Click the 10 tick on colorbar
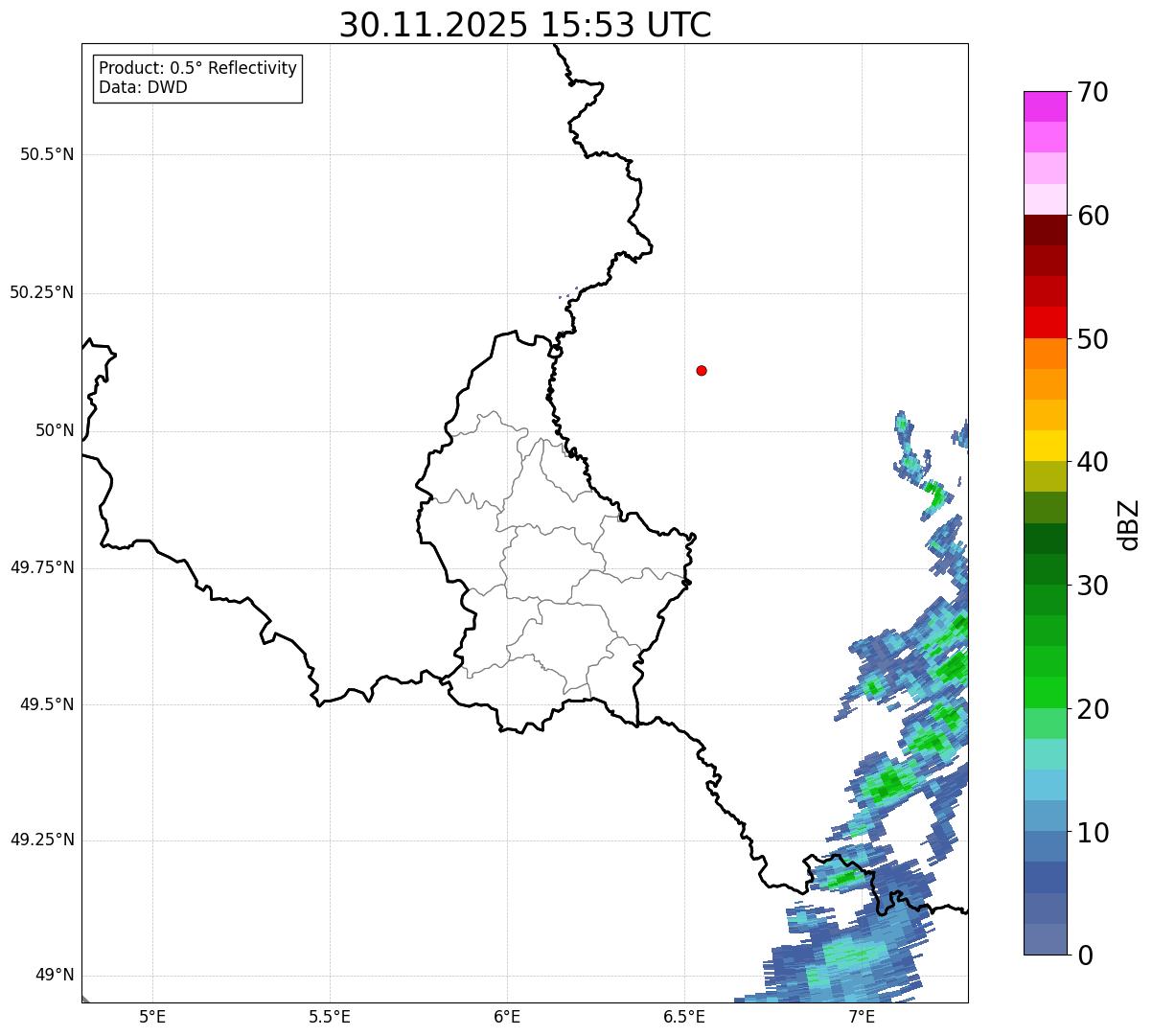The width and height of the screenshot is (1152, 1036). point(1093,833)
